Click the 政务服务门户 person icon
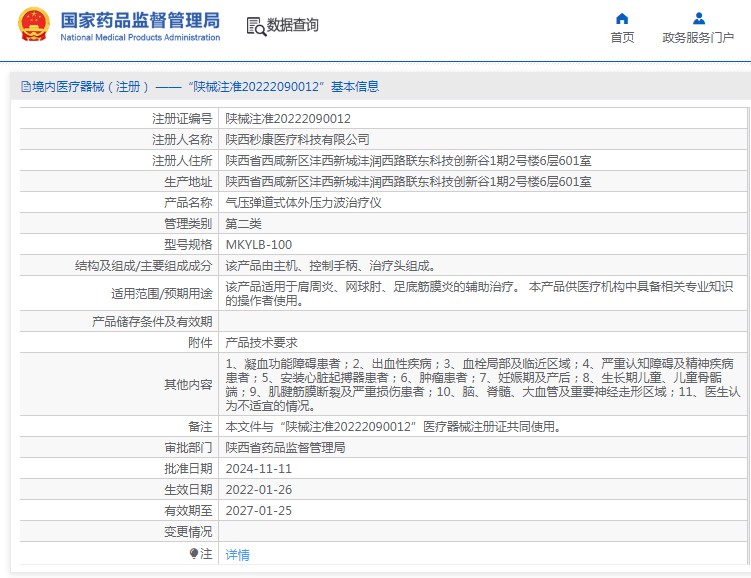The image size is (751, 578). (698, 18)
